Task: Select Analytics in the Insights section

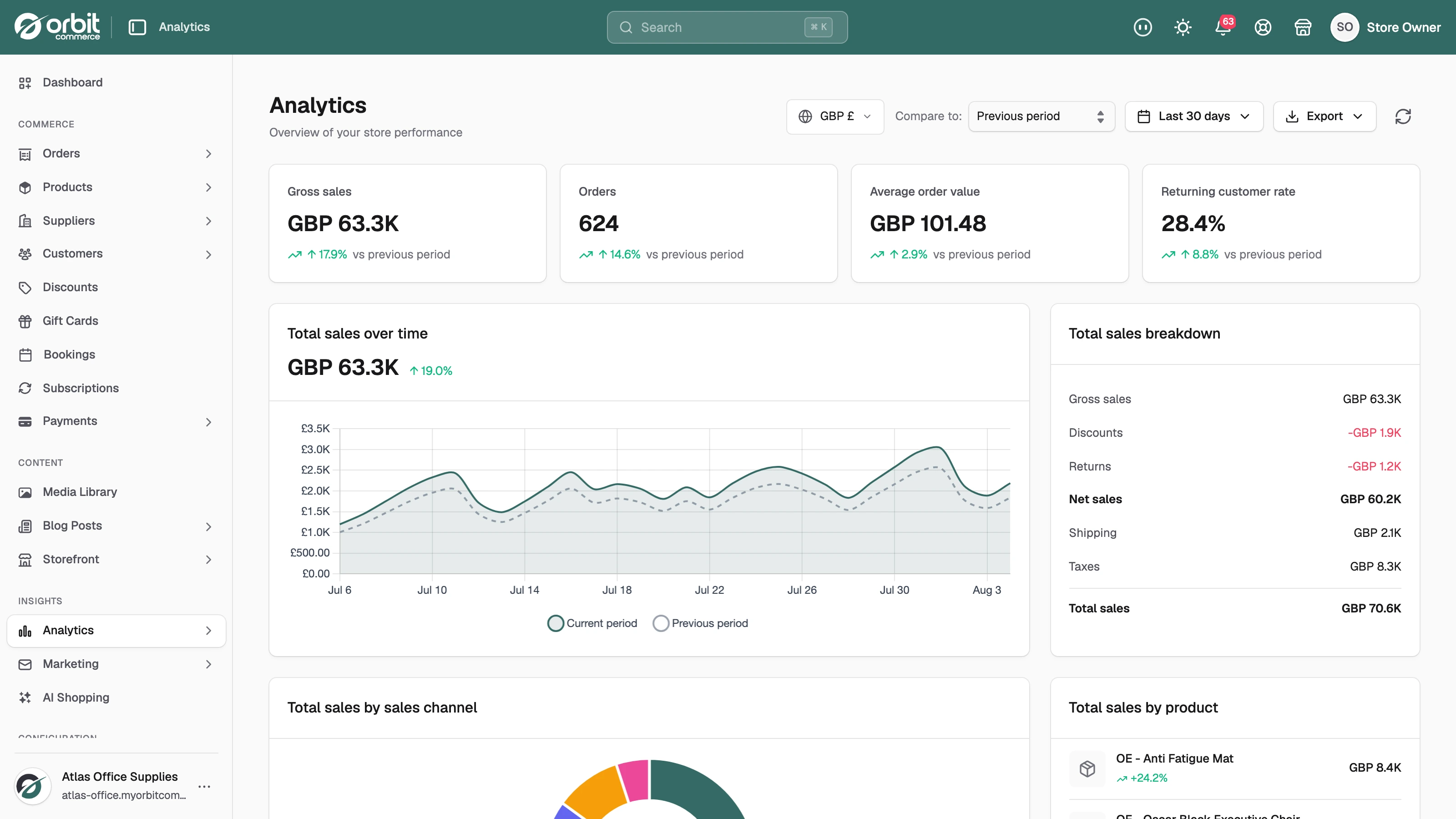Action: point(116,631)
